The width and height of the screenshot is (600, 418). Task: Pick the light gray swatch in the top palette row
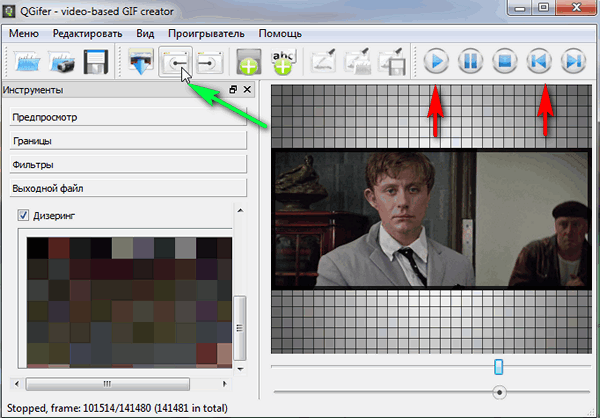[185, 248]
